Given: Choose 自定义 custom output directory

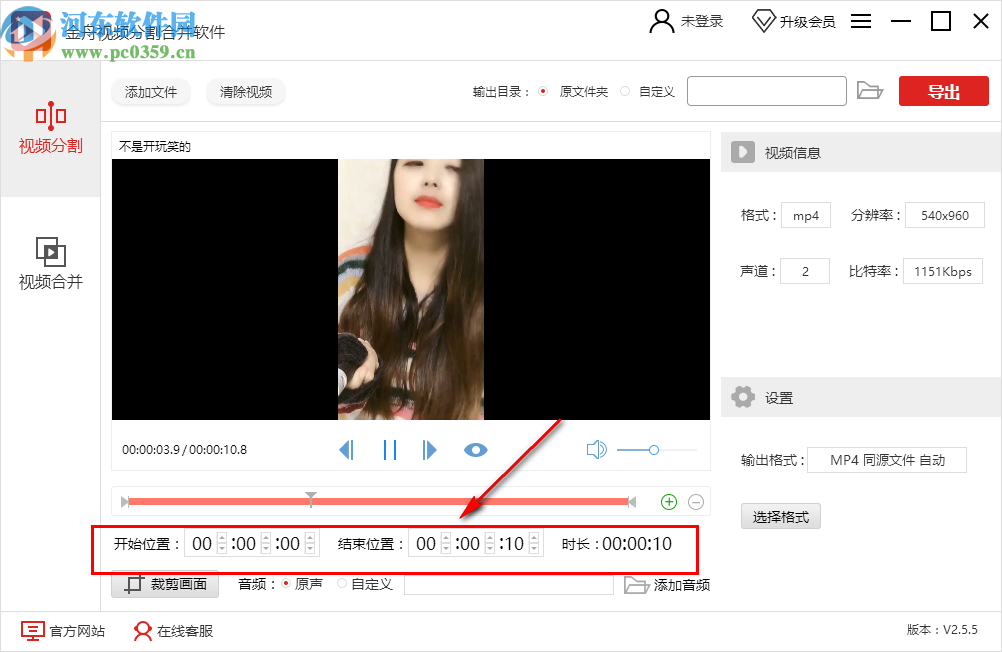Looking at the screenshot, I should click(x=627, y=90).
